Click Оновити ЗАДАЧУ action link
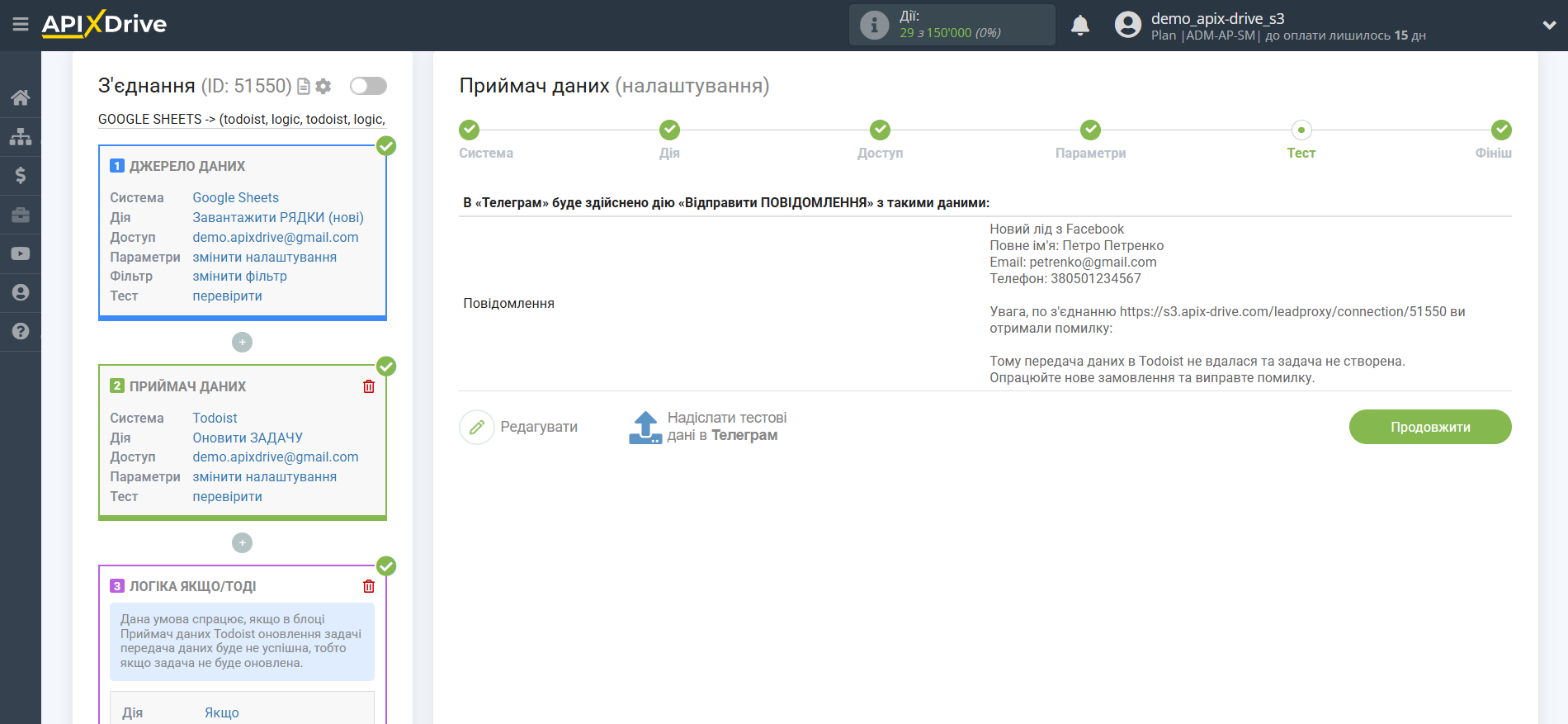1568x724 pixels. pos(248,438)
